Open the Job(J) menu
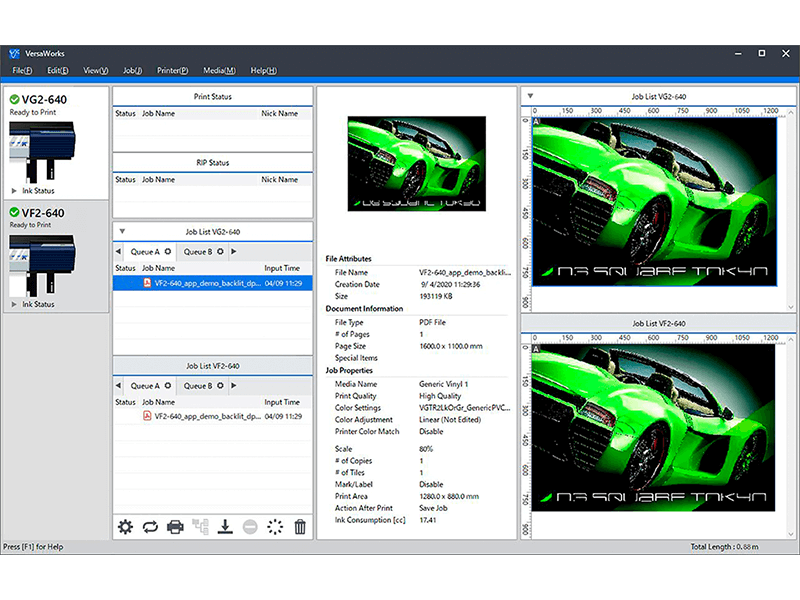The width and height of the screenshot is (800, 600). pyautogui.click(x=133, y=70)
